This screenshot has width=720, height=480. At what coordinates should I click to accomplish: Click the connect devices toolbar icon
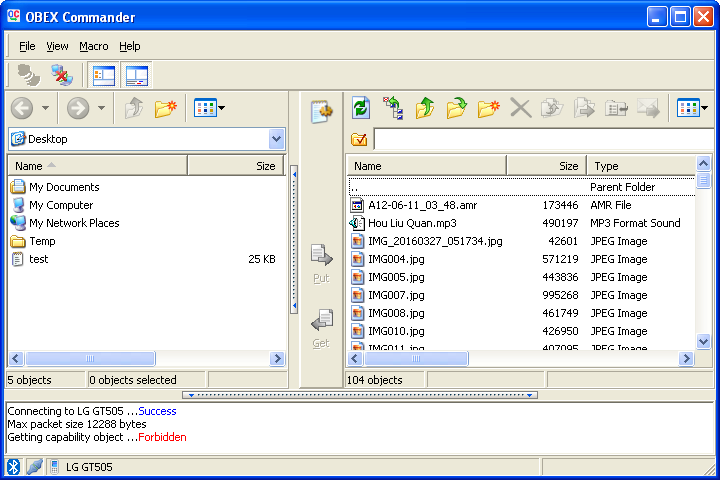tap(28, 75)
